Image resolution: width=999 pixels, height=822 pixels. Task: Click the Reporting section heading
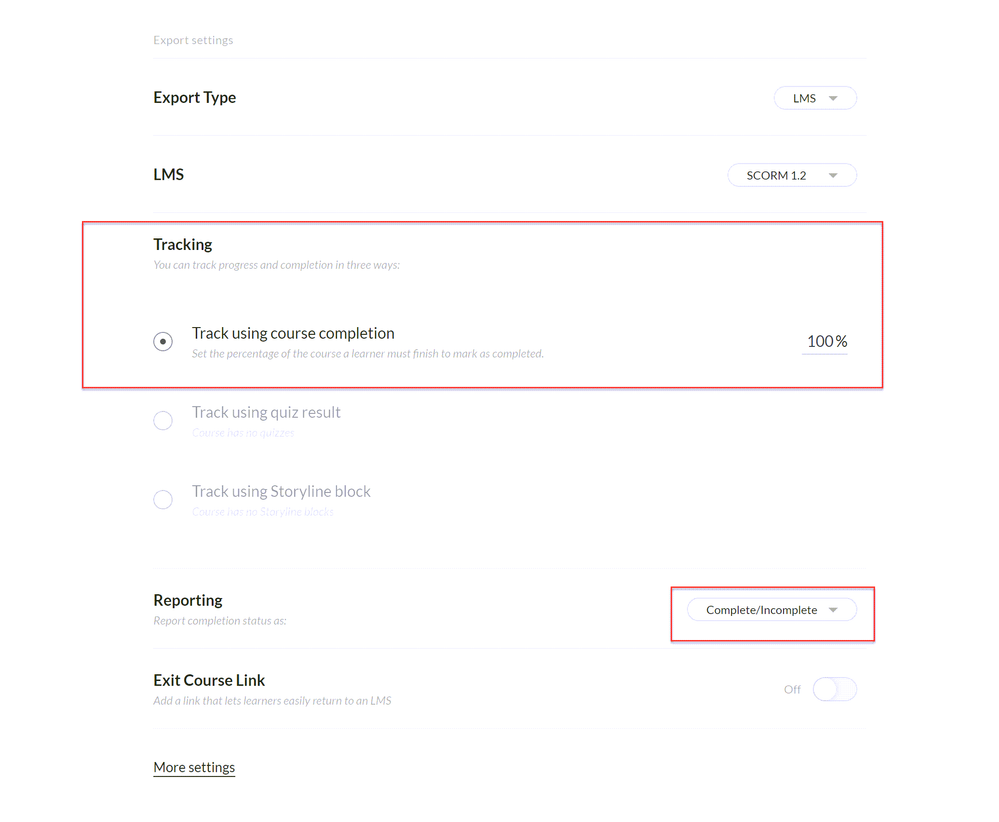188,600
